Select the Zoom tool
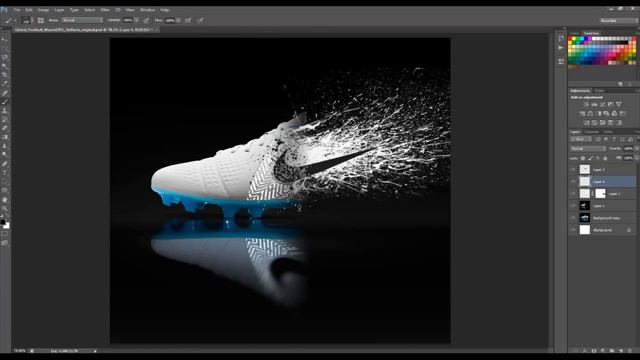640x360 pixels. (x=5, y=208)
